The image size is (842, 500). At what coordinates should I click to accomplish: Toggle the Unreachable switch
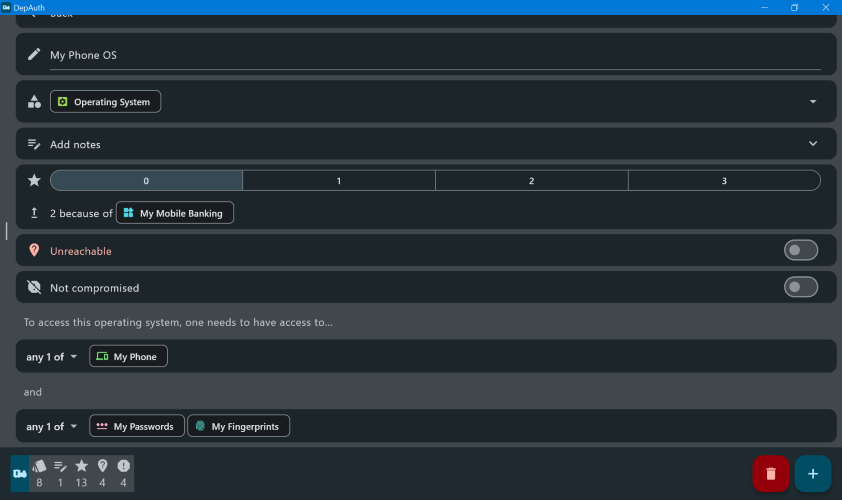[801, 250]
